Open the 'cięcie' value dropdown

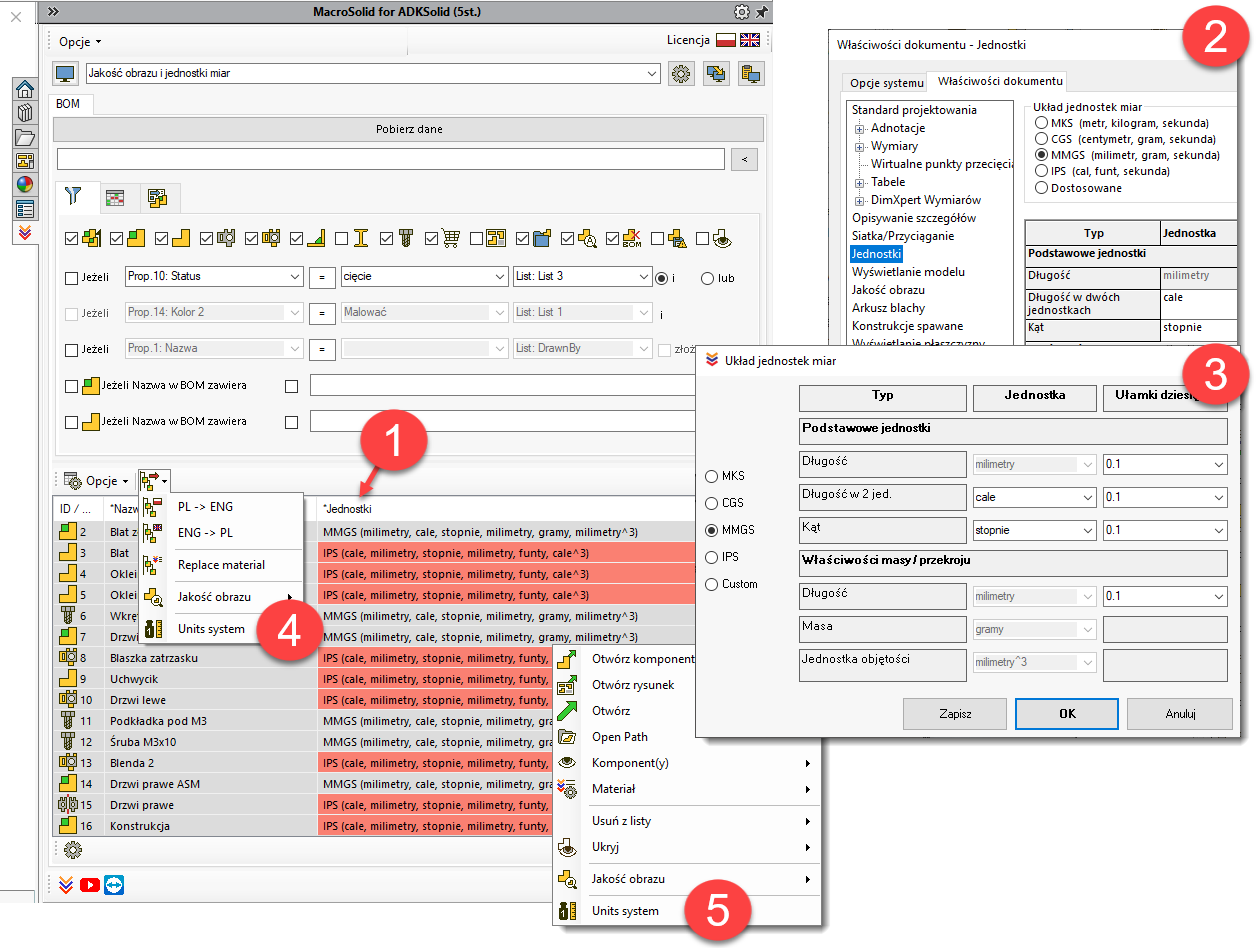pos(424,276)
